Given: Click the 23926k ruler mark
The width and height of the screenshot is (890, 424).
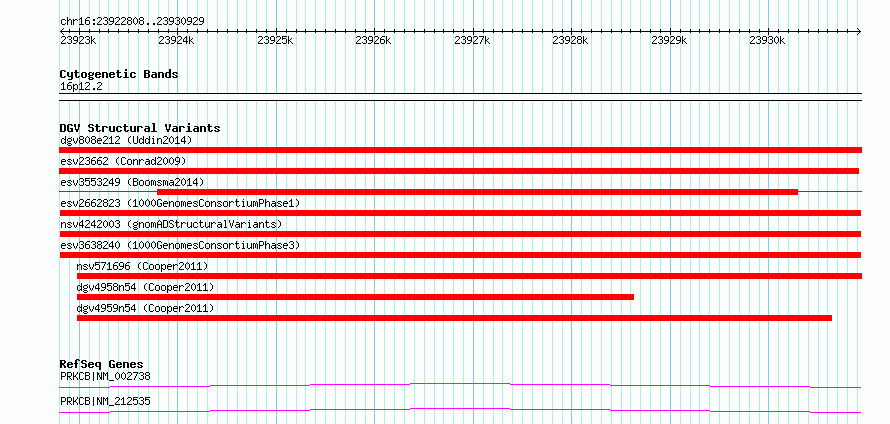Looking at the screenshot, I should click(373, 40).
